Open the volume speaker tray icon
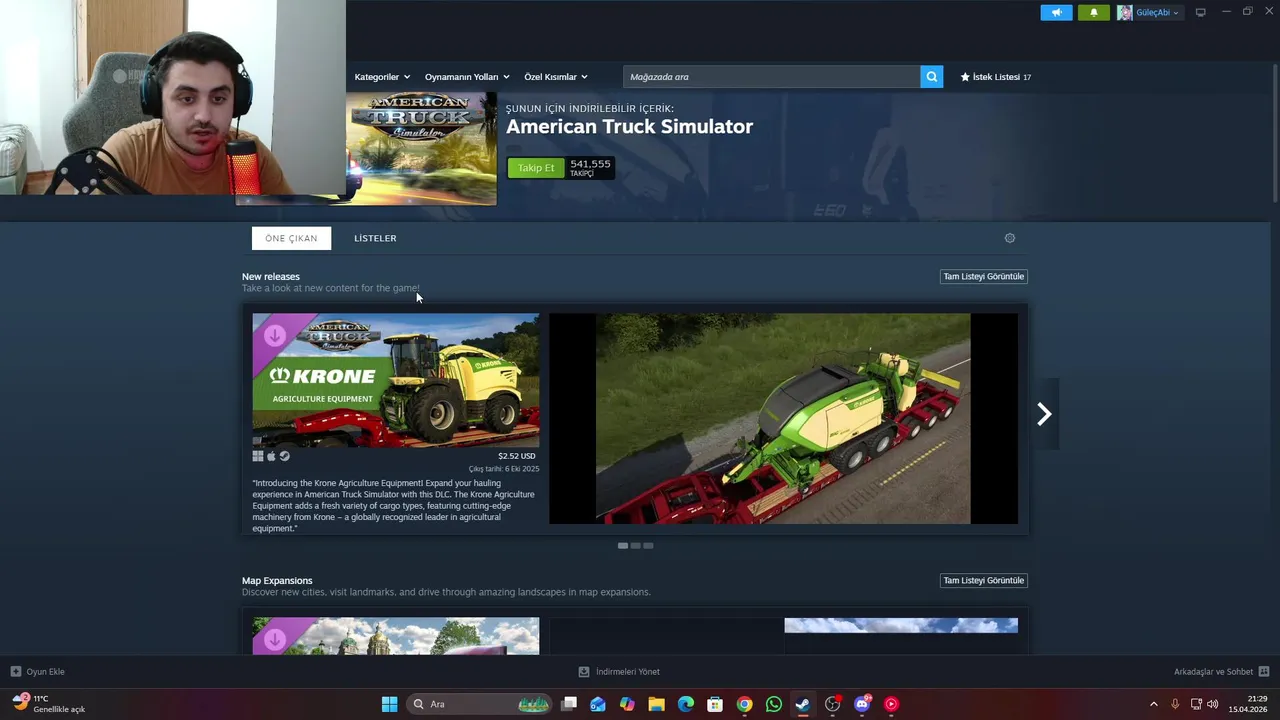The image size is (1280, 720). (x=1213, y=704)
